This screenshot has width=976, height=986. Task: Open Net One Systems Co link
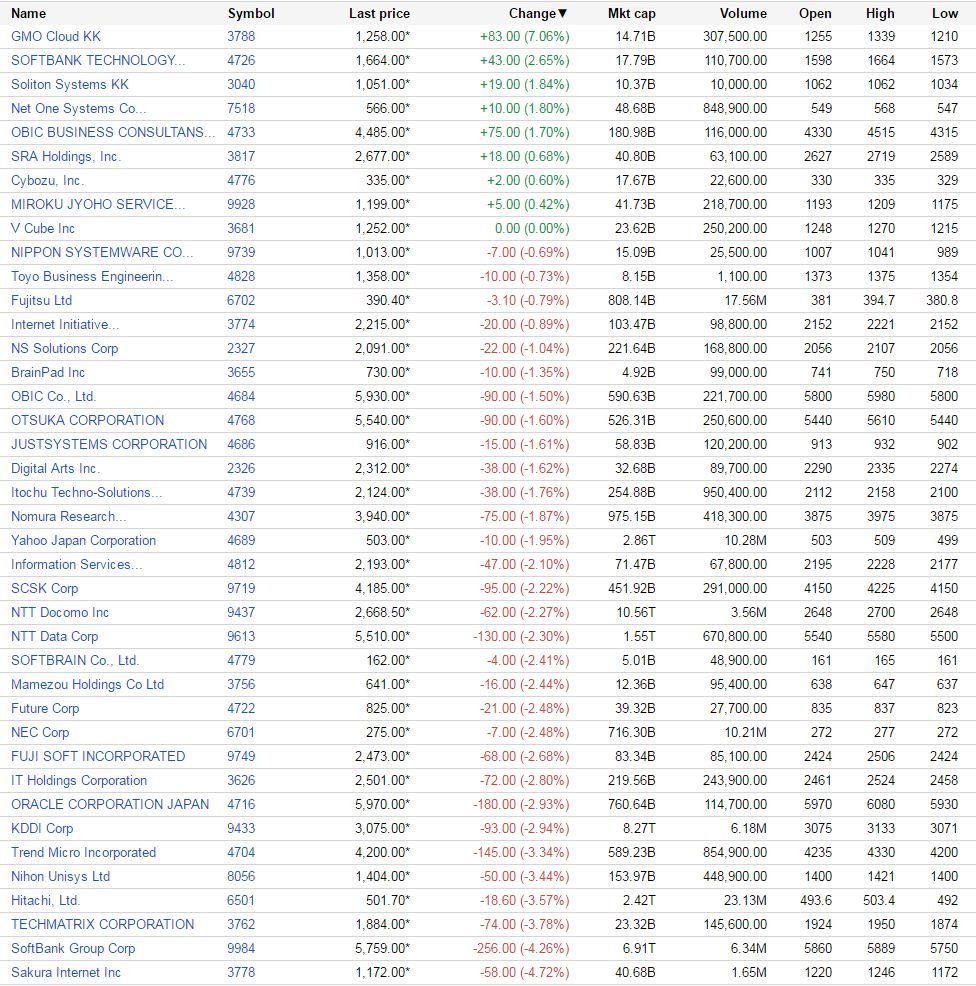tap(79, 108)
